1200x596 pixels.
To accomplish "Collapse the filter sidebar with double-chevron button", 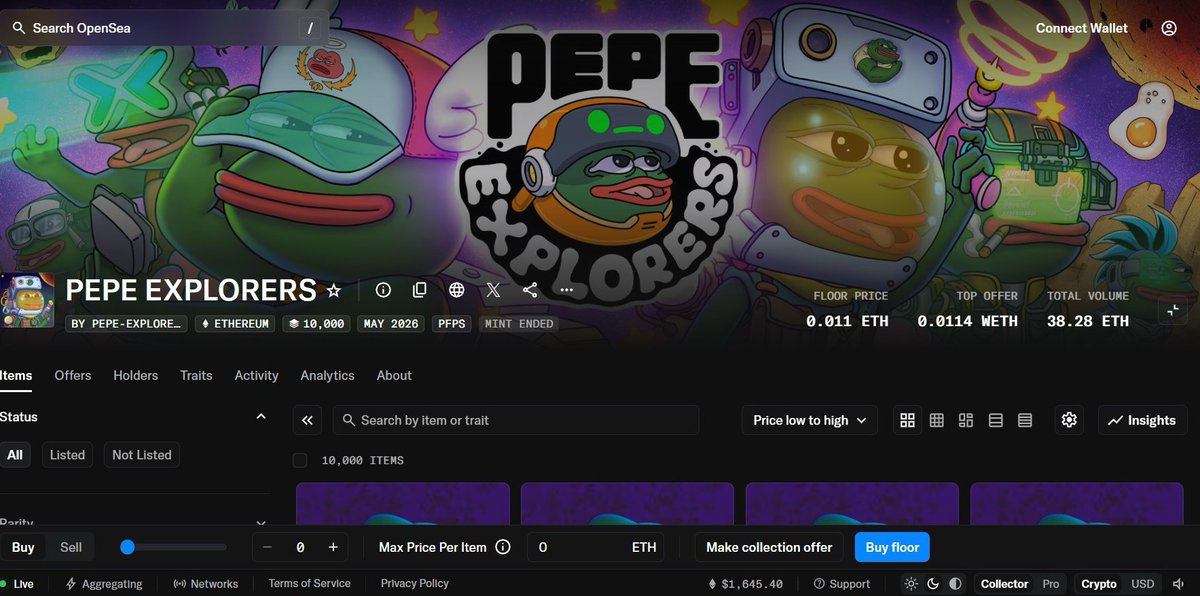I will tap(307, 420).
